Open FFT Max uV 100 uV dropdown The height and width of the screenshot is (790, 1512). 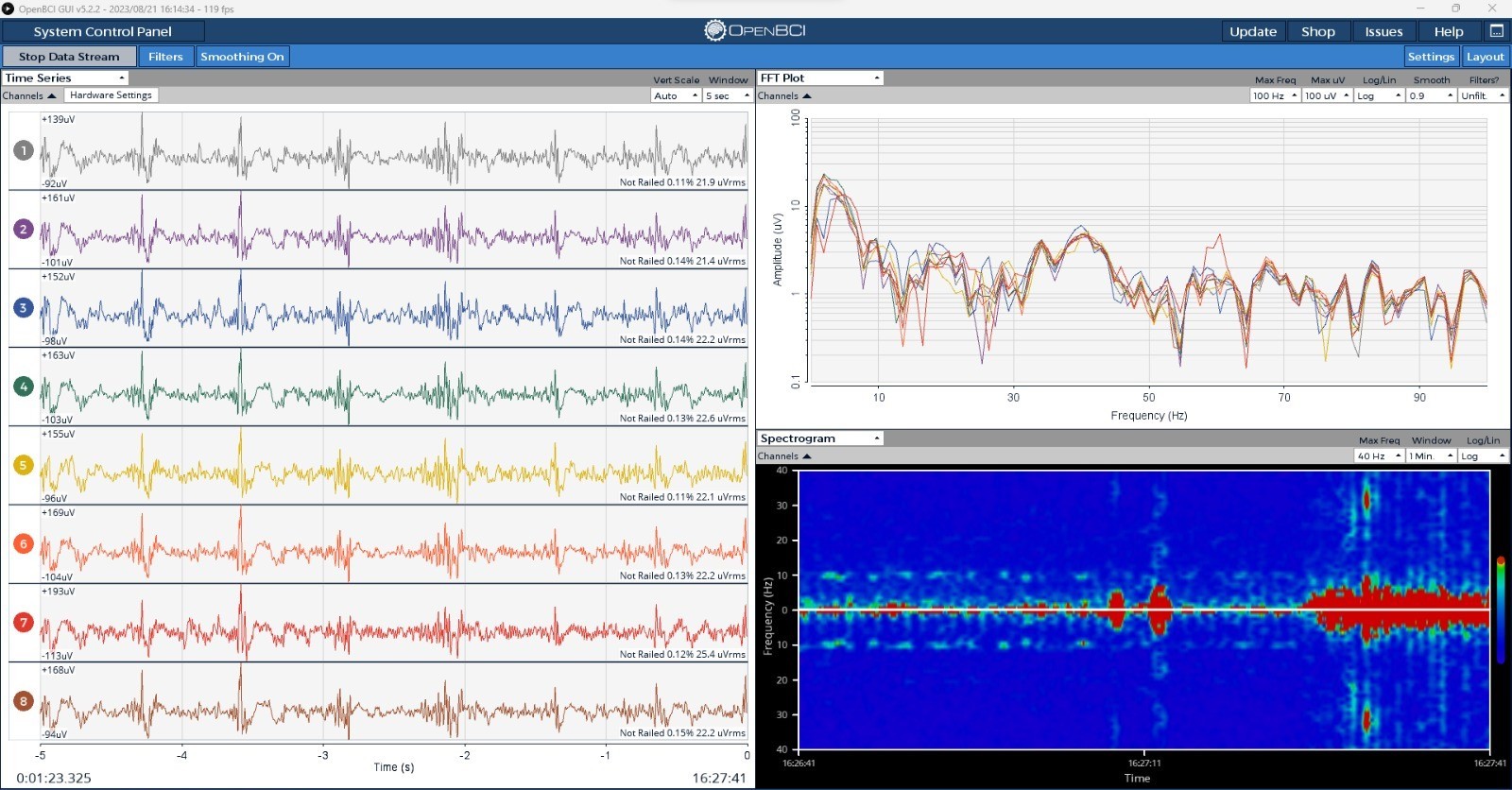[1327, 95]
